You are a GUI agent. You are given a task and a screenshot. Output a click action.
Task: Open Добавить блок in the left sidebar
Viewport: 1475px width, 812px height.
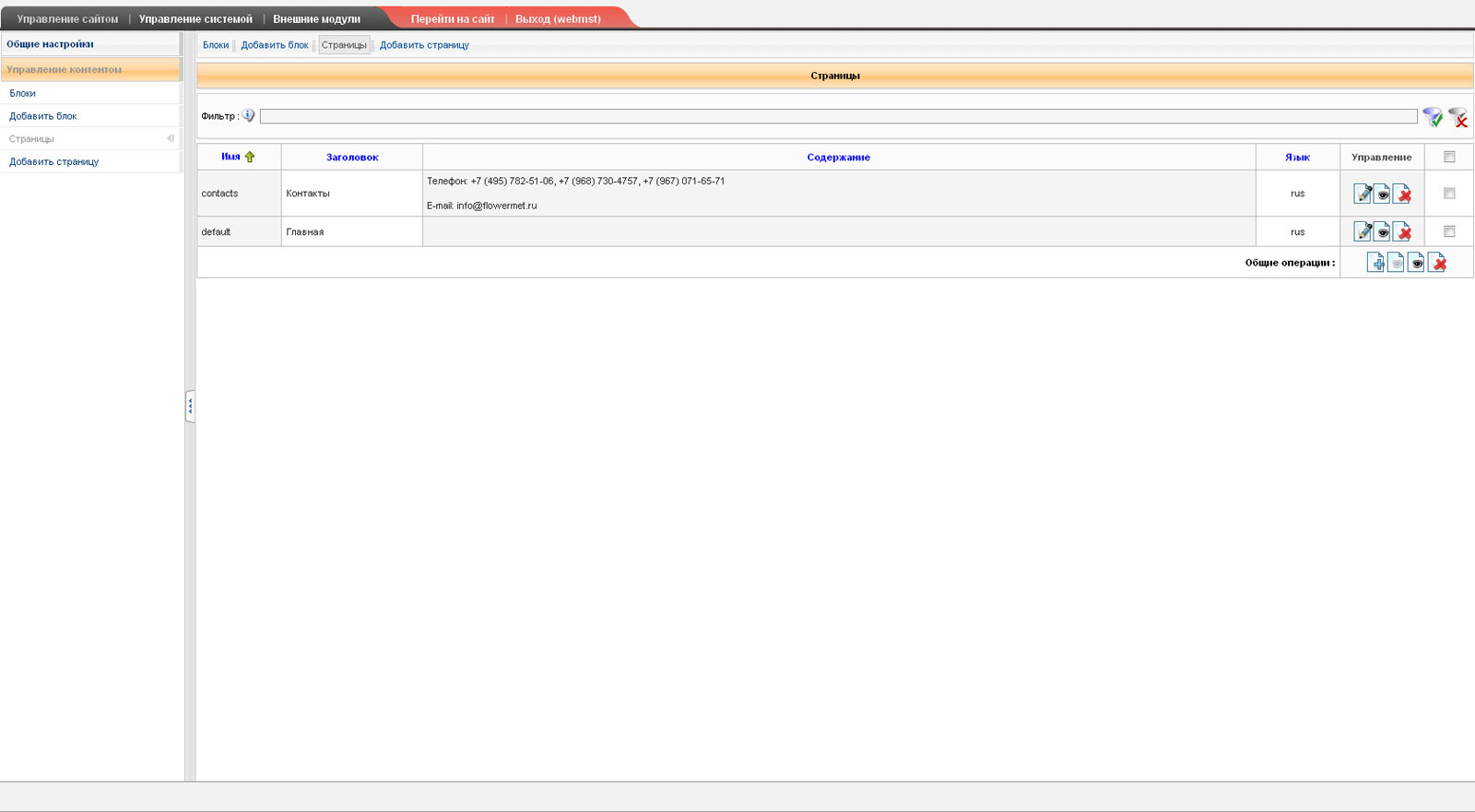click(x=90, y=116)
